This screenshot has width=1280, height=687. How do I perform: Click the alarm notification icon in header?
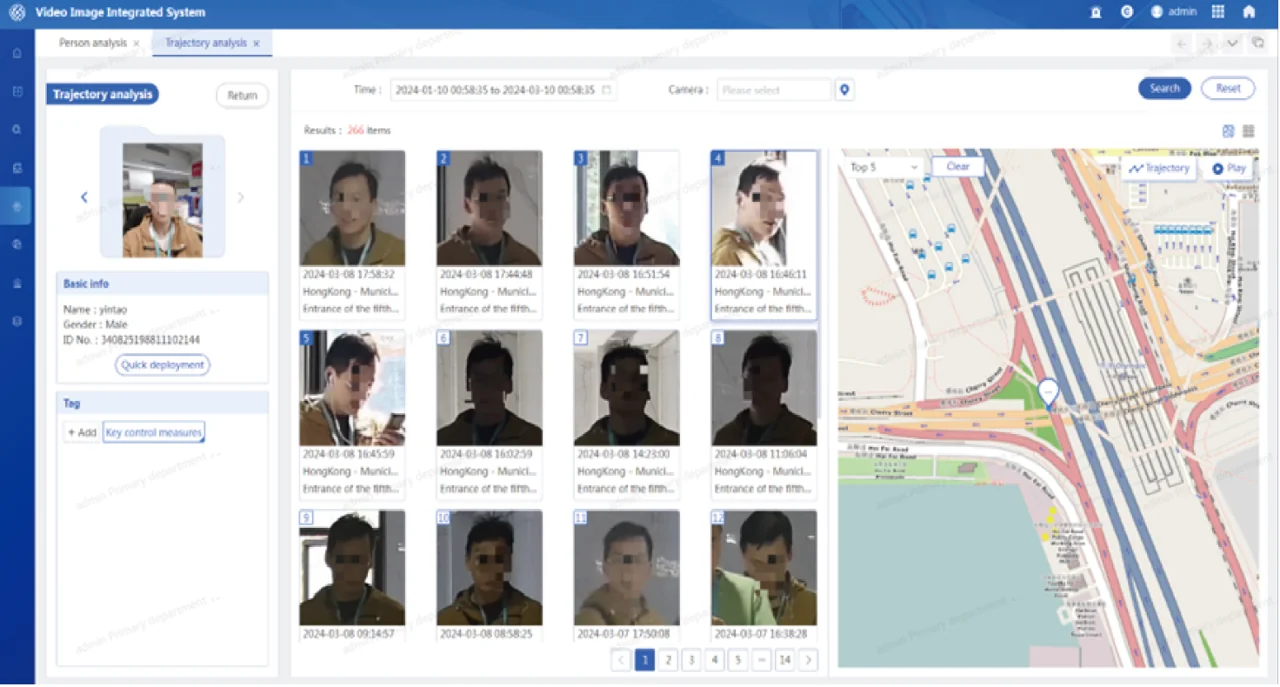pyautogui.click(x=1096, y=12)
